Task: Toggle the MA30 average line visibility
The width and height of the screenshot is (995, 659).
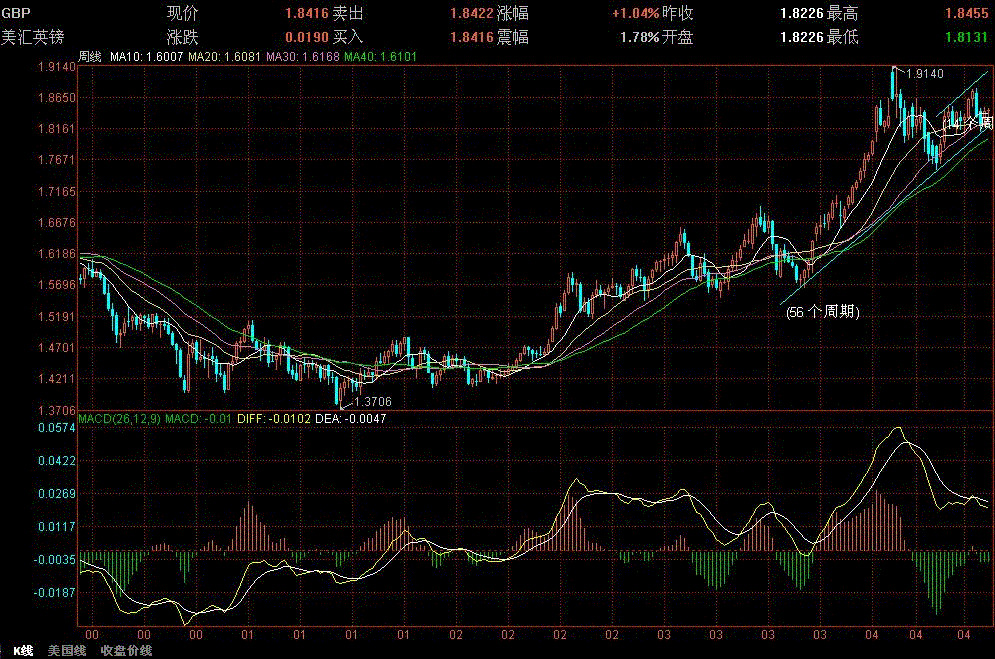Action: tap(288, 58)
